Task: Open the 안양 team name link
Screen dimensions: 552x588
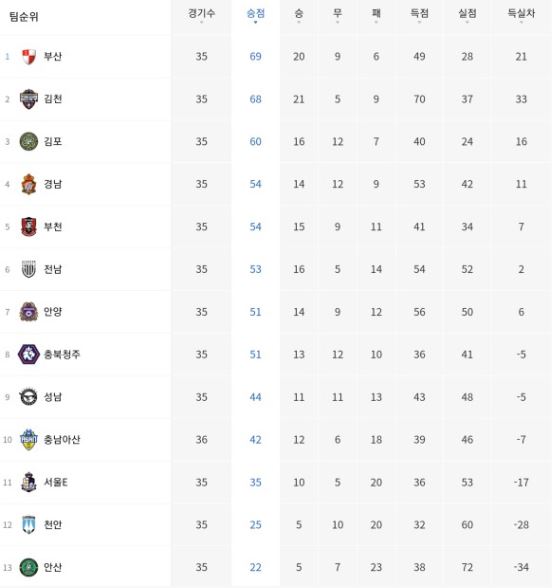Action: point(53,312)
